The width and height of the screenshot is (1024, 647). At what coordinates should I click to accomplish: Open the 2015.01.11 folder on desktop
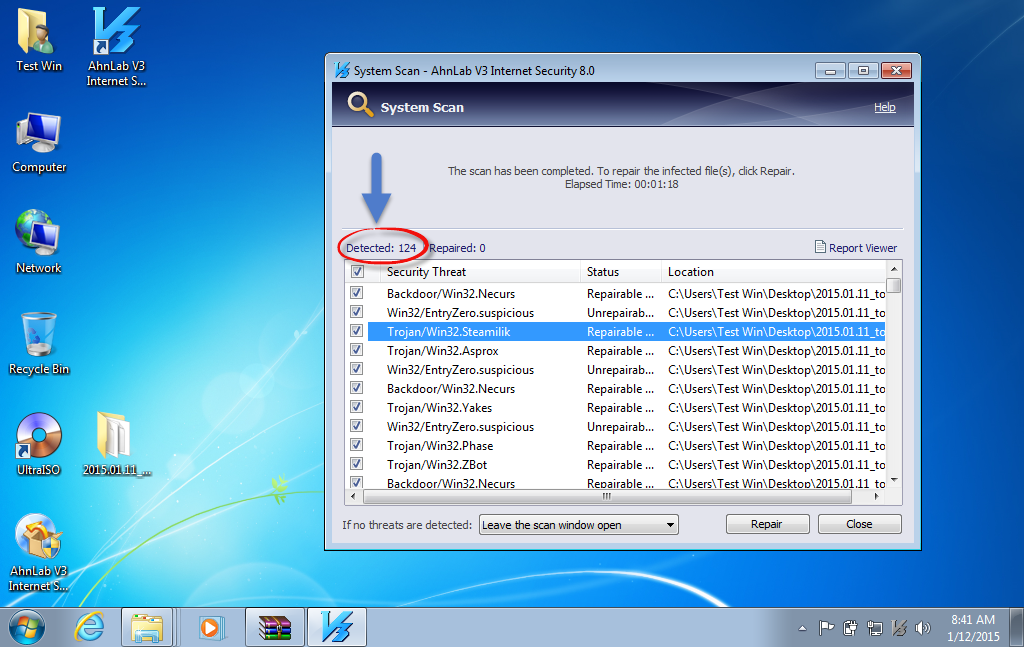(x=116, y=444)
